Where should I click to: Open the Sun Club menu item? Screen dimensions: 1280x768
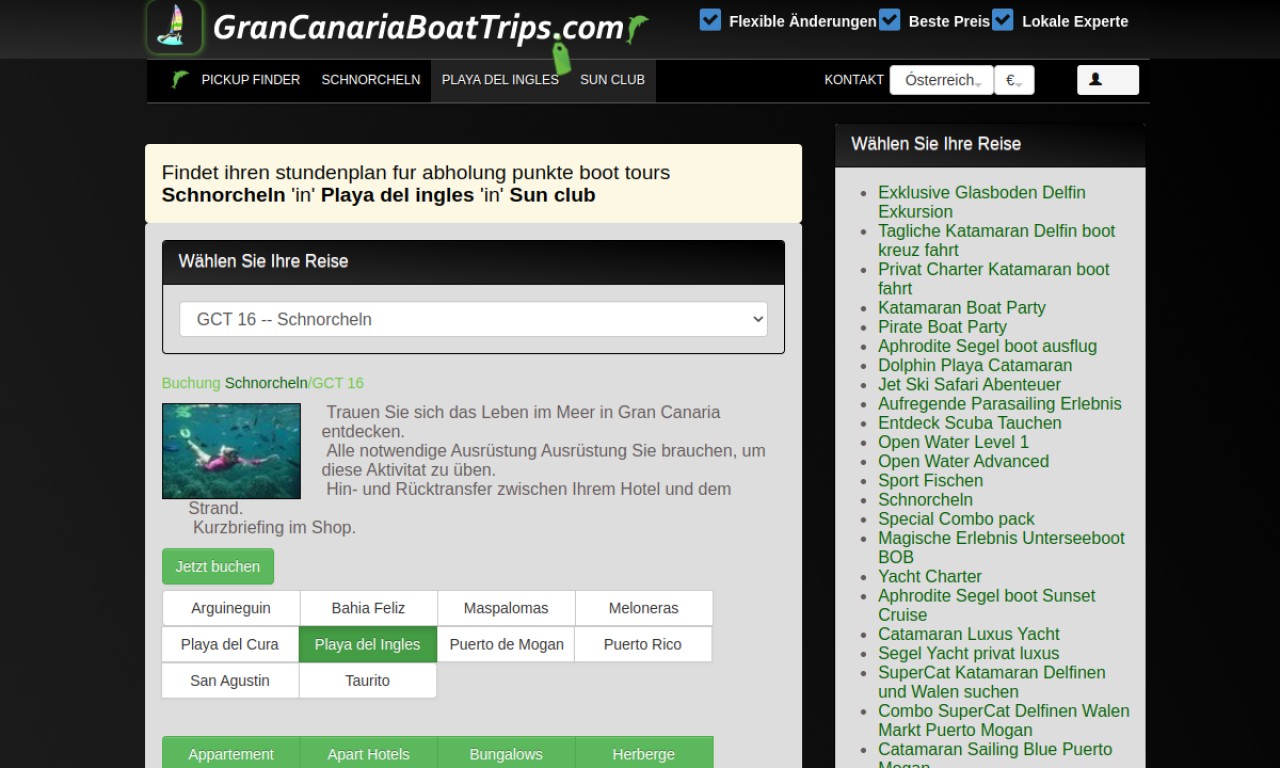pyautogui.click(x=612, y=80)
